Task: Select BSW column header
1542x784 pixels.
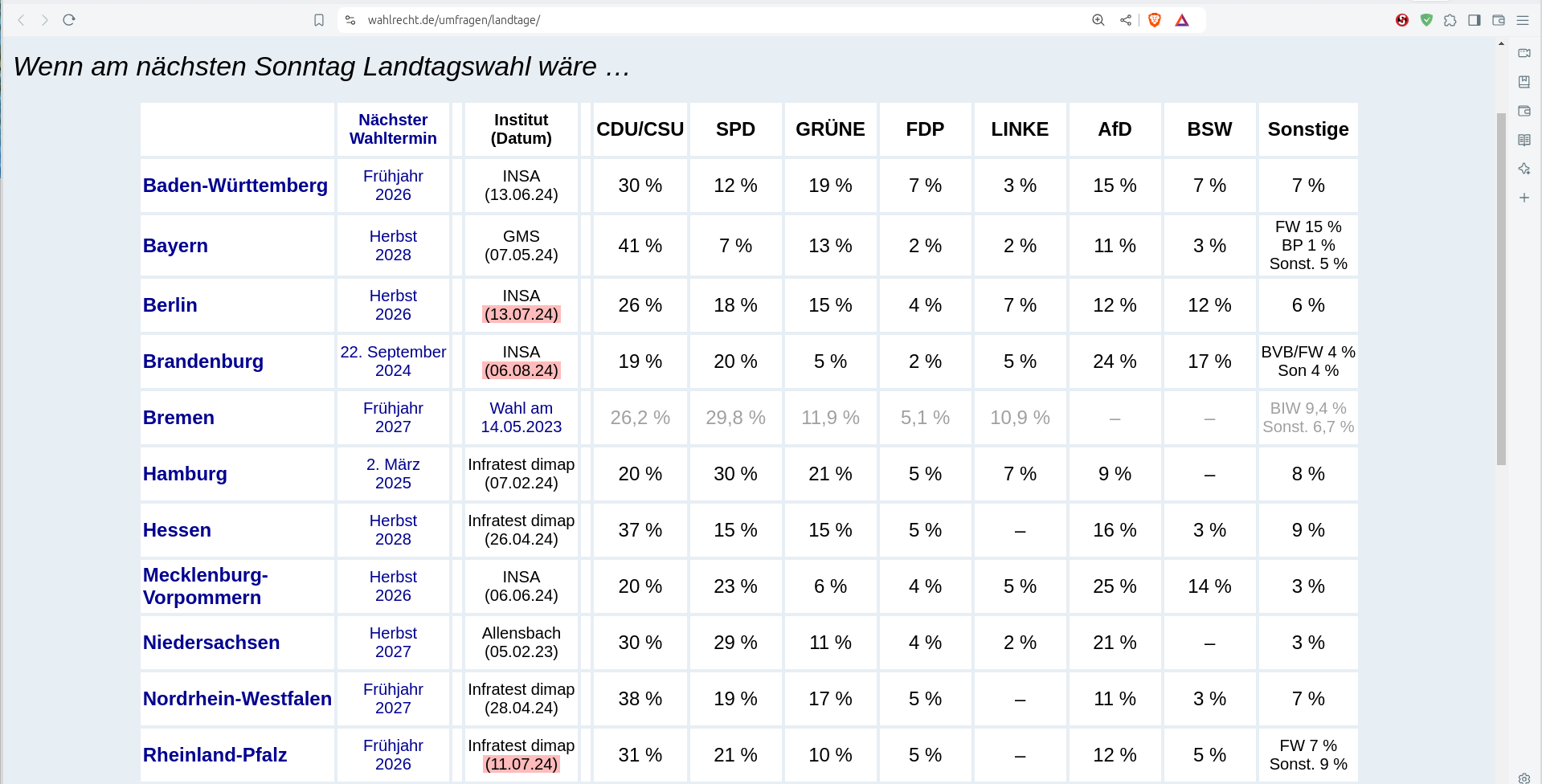Action: pyautogui.click(x=1209, y=129)
